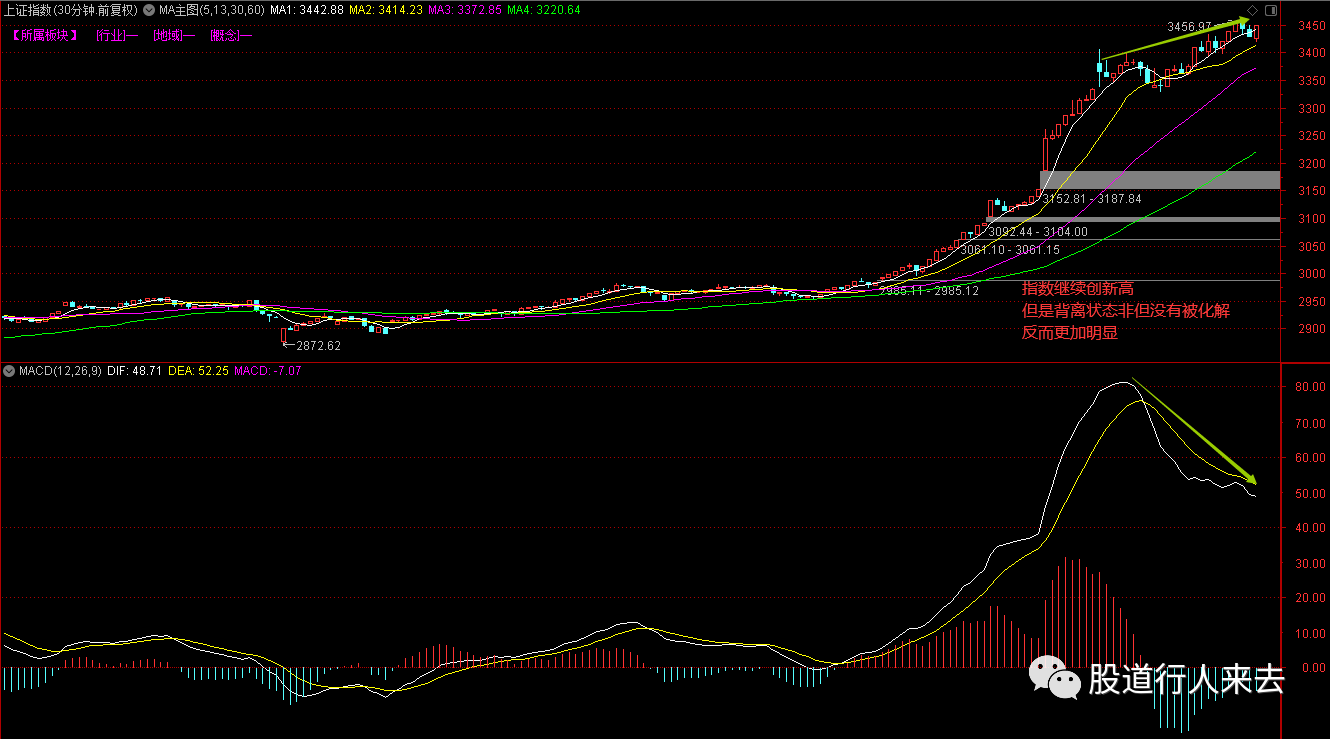Open the 概念 concept link
Screen dimensions: 1330x739
[231, 35]
